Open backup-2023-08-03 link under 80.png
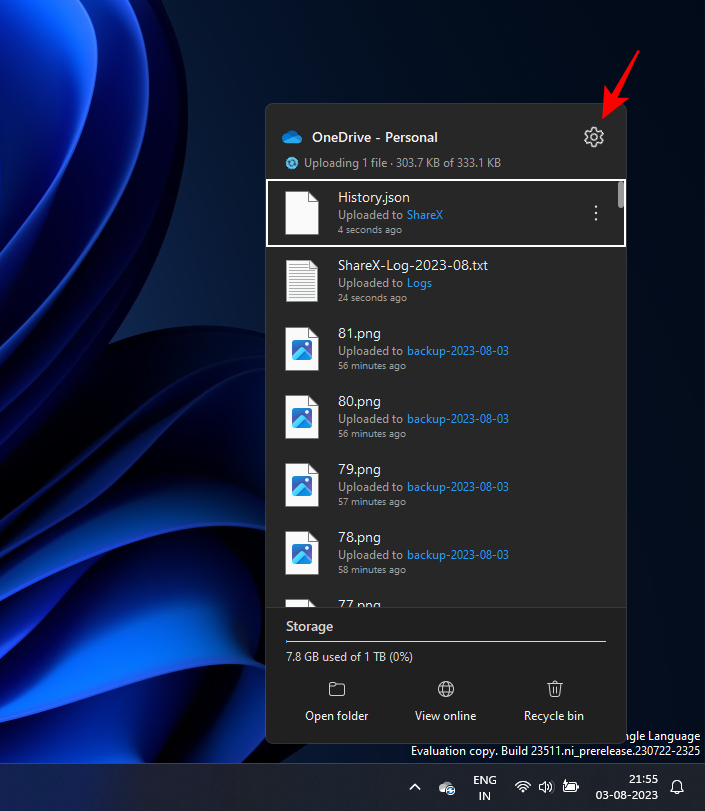705x811 pixels. pos(458,418)
